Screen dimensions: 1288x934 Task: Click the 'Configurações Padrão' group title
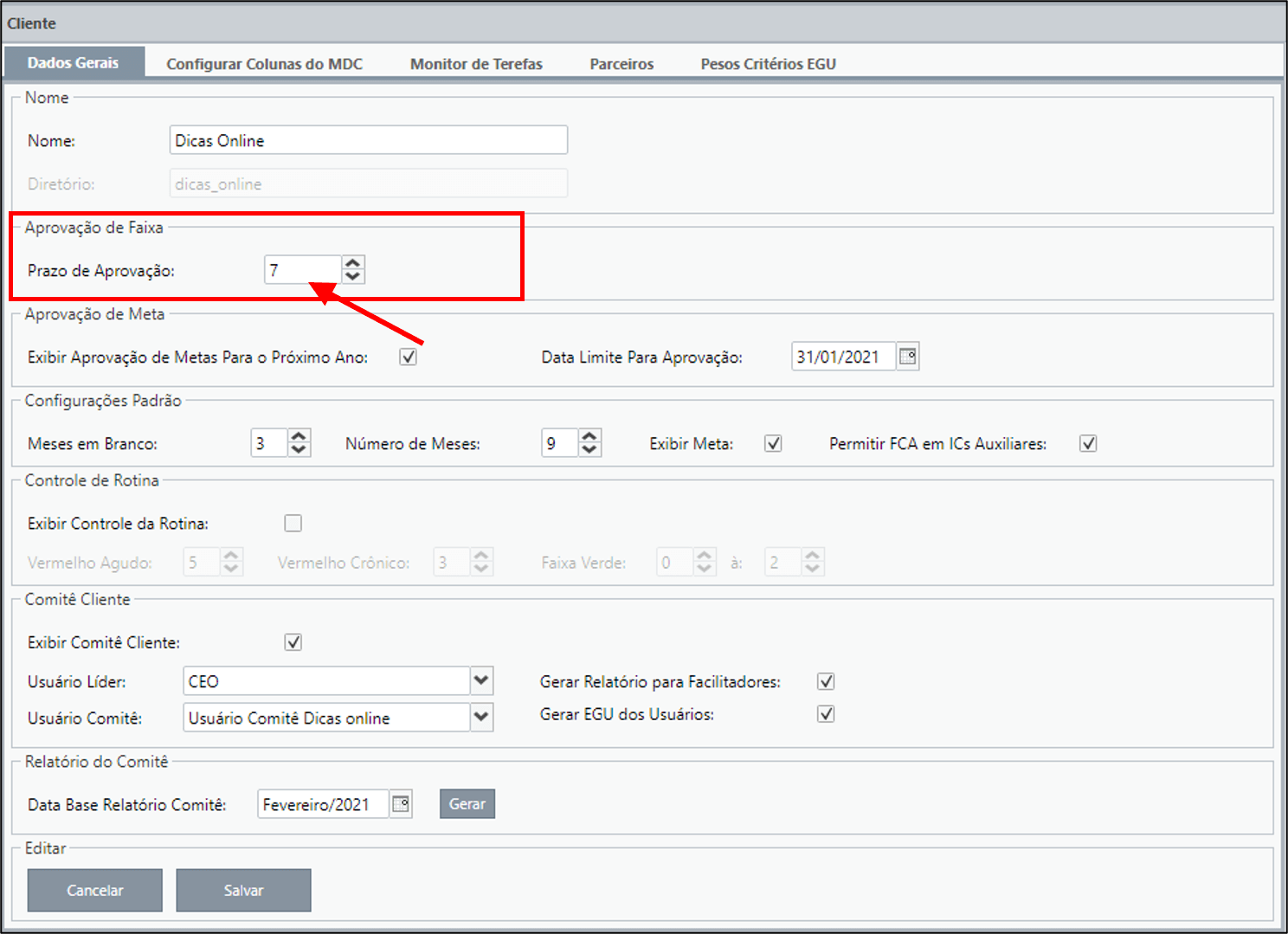coord(103,401)
